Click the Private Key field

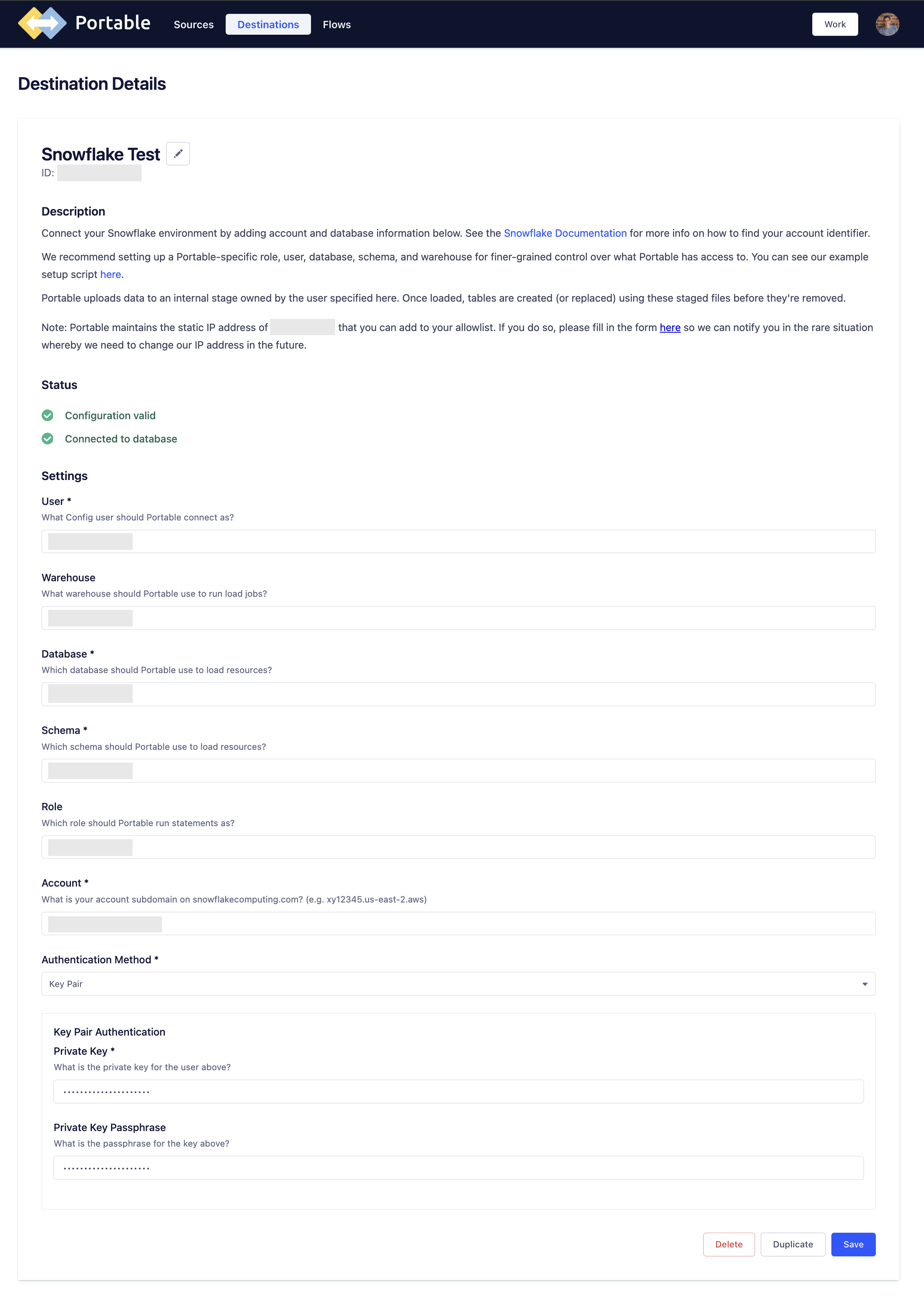pos(458,1091)
